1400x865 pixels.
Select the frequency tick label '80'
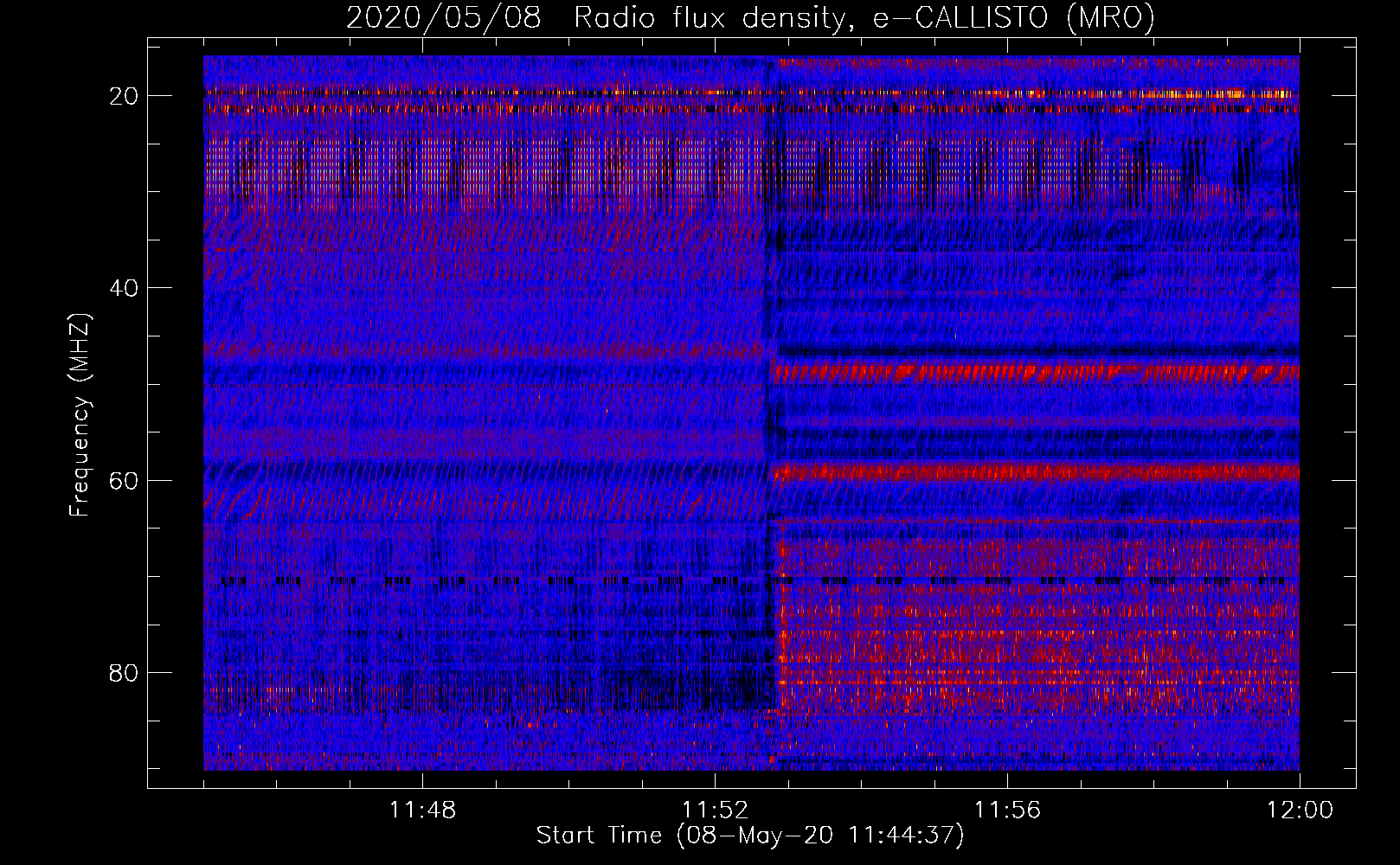click(x=125, y=672)
